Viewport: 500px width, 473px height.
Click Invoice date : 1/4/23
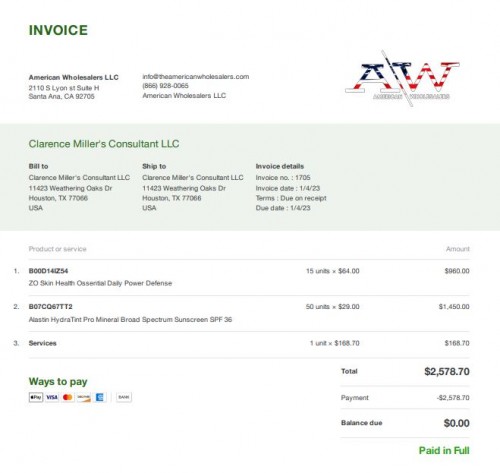click(288, 188)
